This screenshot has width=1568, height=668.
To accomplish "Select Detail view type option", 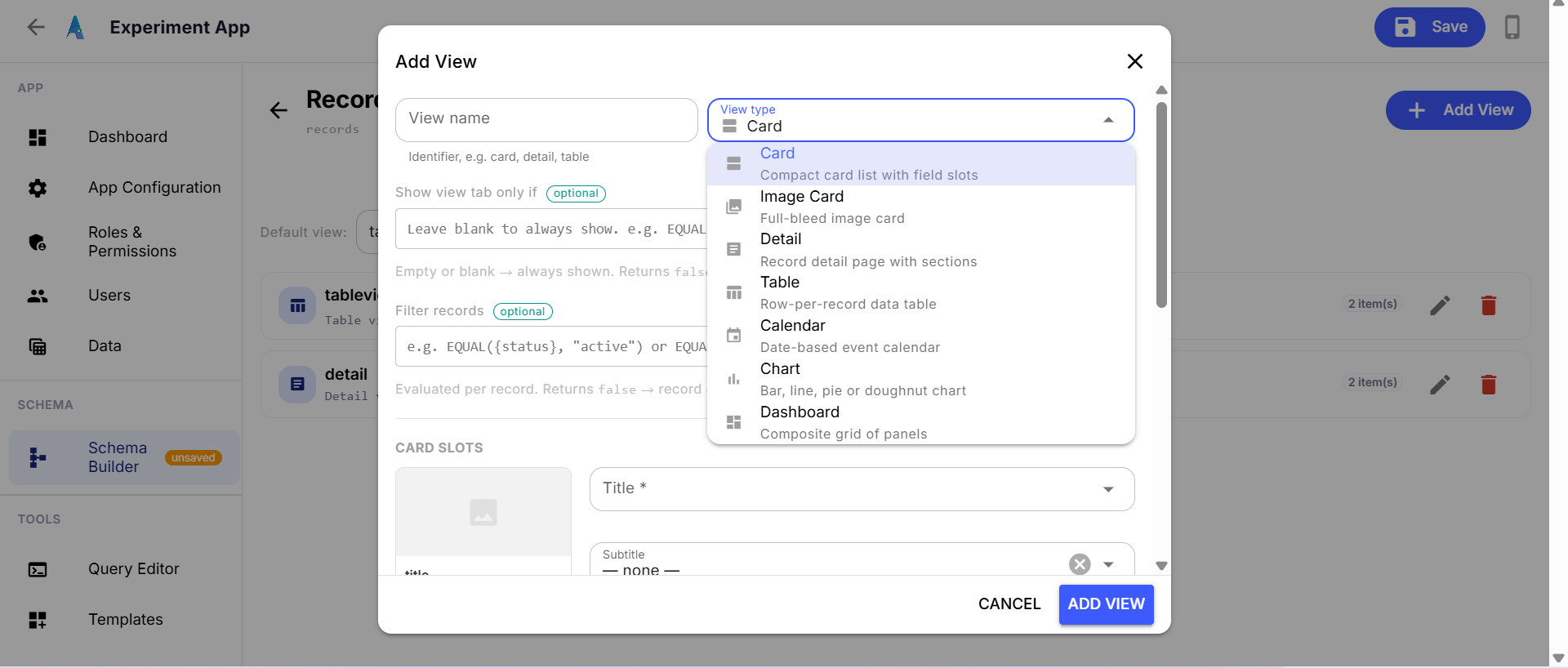I will tap(921, 250).
